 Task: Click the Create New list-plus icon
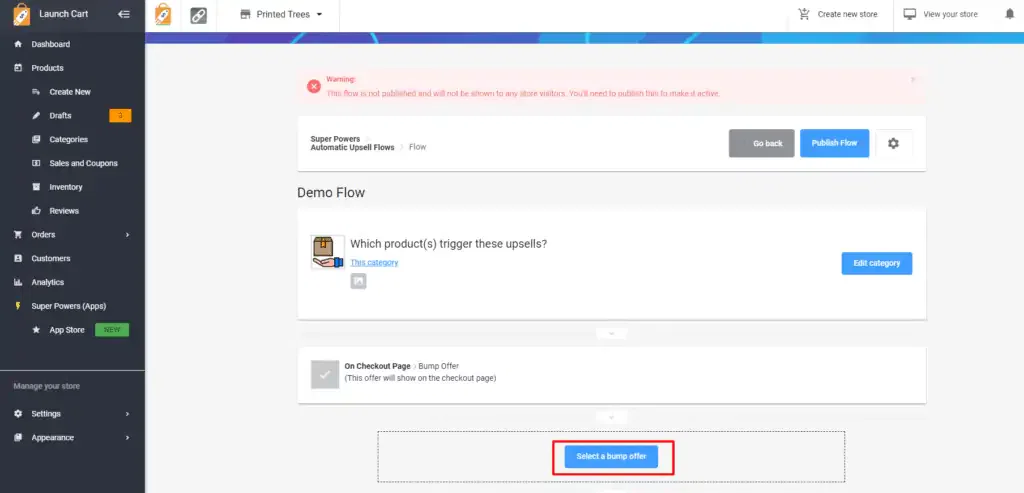tap(37, 92)
